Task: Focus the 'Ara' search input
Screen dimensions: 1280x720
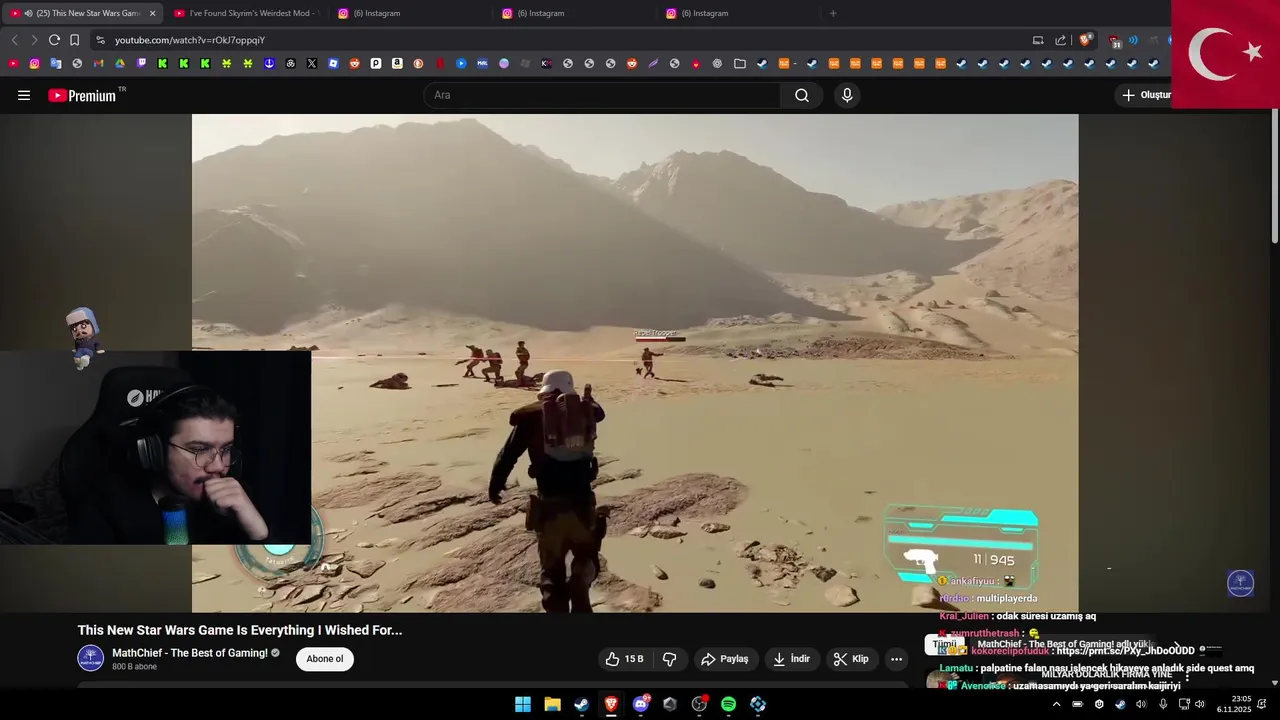Action: [602, 95]
